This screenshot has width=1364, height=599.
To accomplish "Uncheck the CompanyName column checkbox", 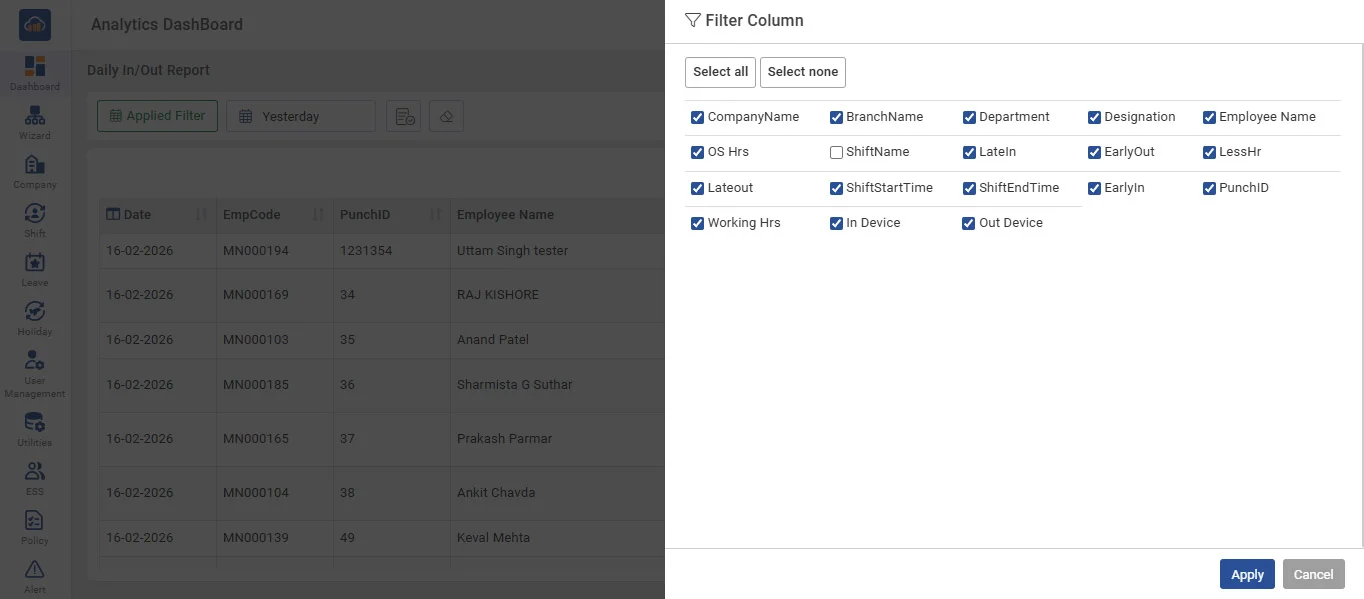I will [x=698, y=118].
